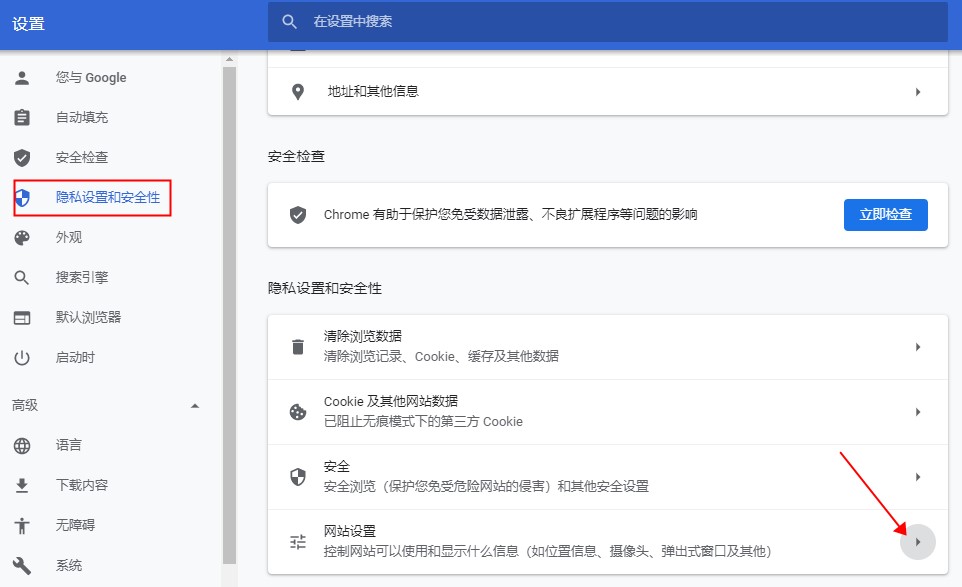
Task: Click the palette icon for 外观
Action: (22, 238)
